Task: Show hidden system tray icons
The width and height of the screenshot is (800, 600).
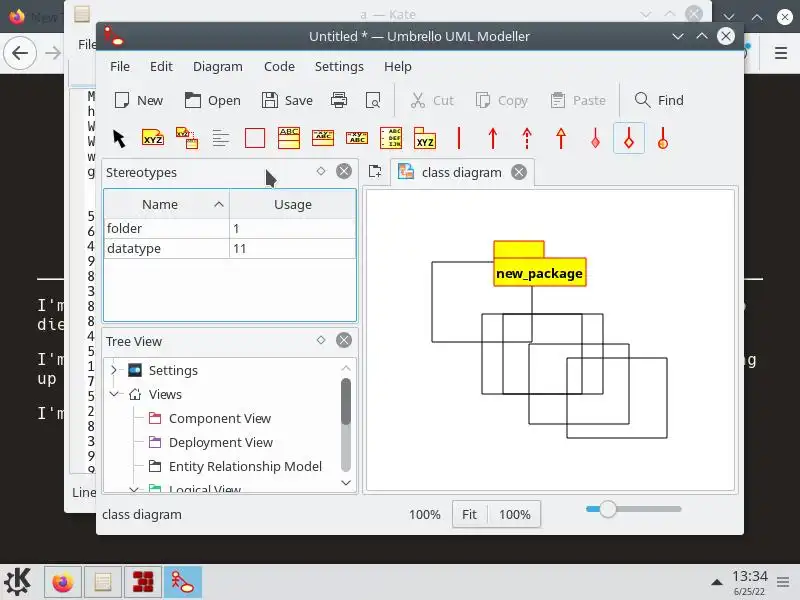Action: [x=717, y=582]
